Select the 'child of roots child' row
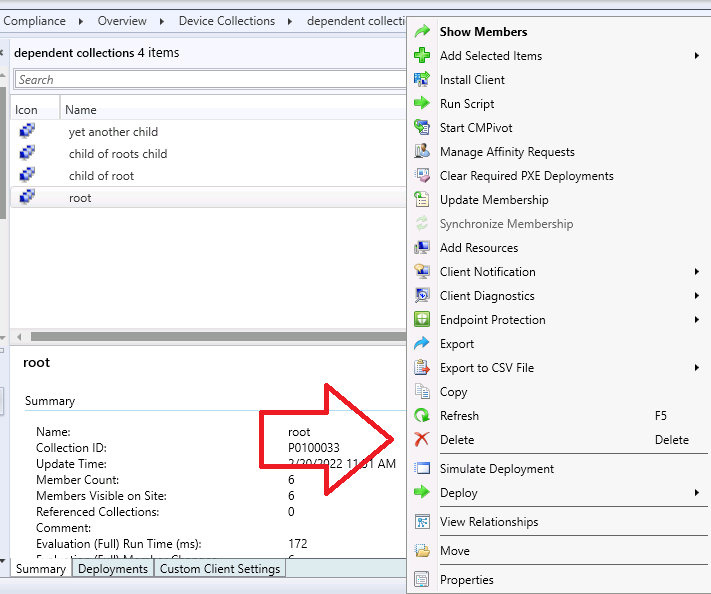The image size is (711, 594). pos(208,153)
